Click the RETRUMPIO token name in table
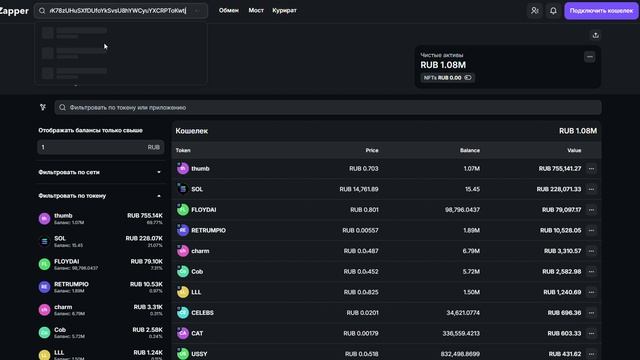 coord(208,230)
